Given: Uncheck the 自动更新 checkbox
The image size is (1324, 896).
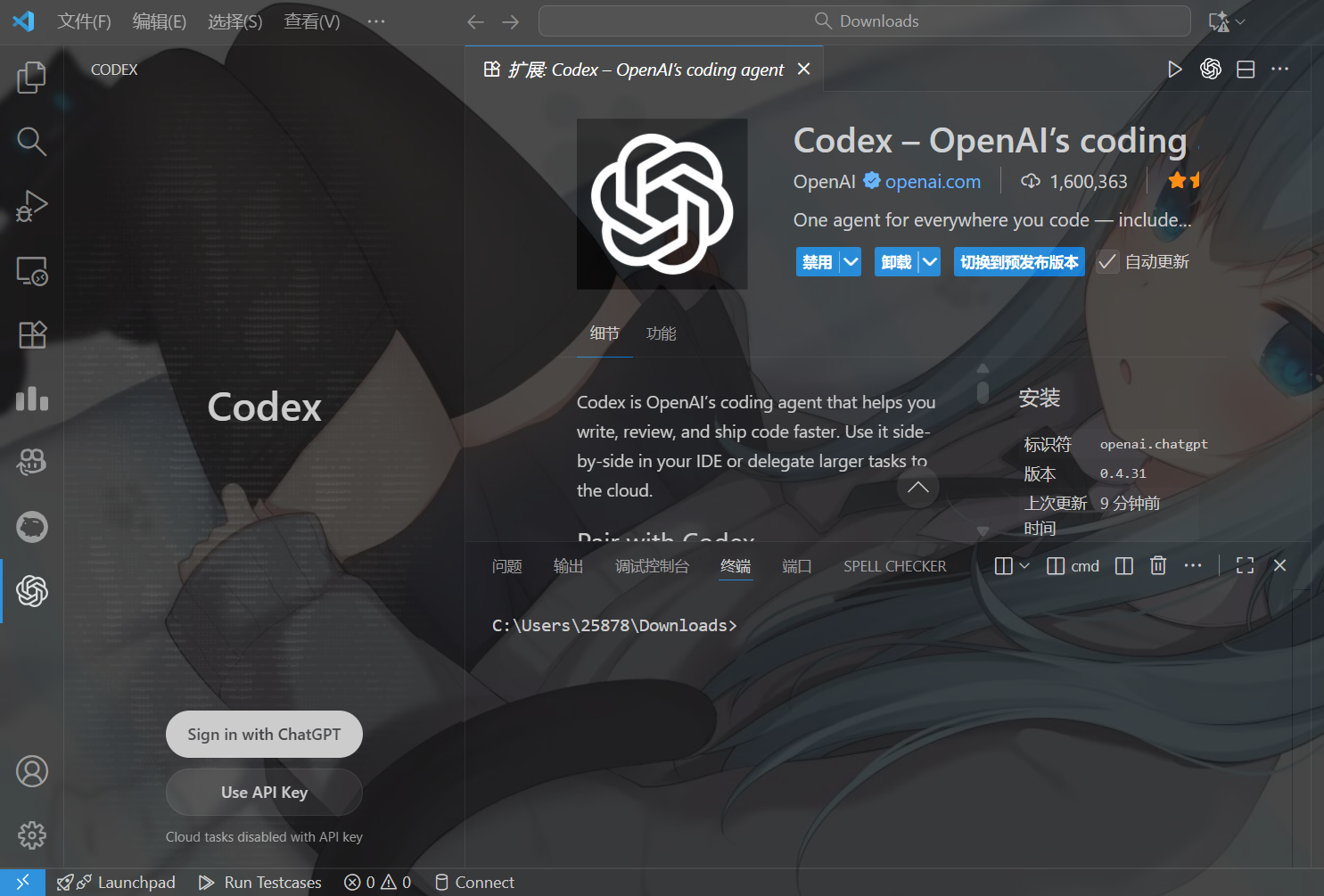Looking at the screenshot, I should [1106, 261].
